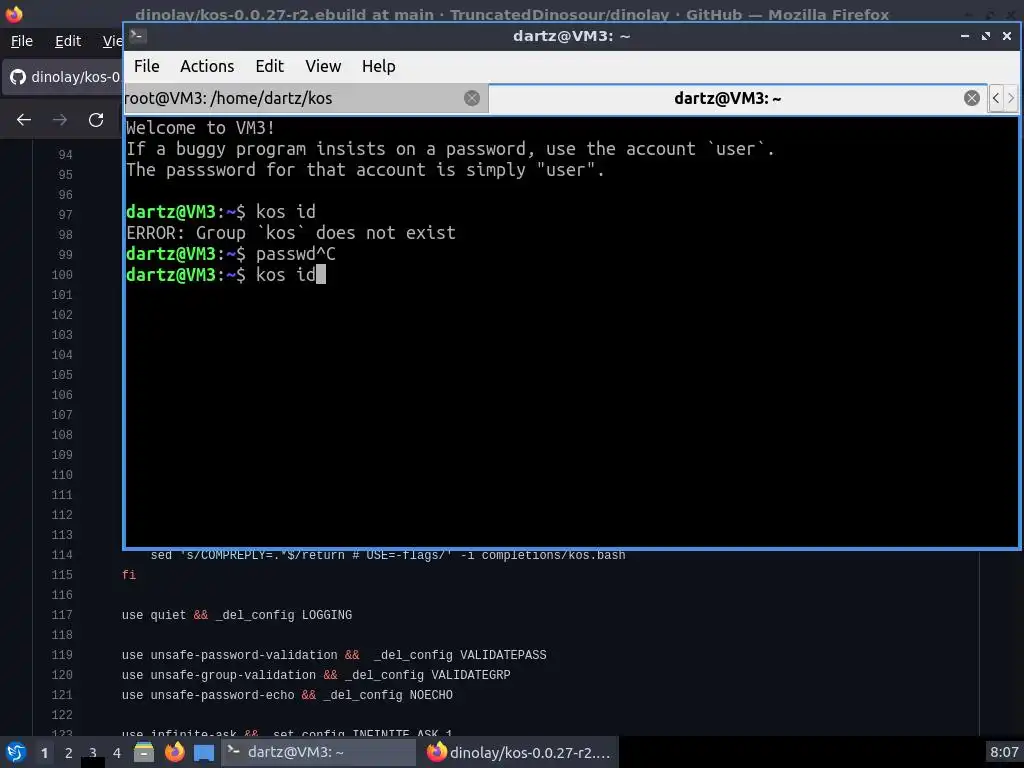Open Firefox Edit menu
1024x768 pixels.
pos(68,41)
